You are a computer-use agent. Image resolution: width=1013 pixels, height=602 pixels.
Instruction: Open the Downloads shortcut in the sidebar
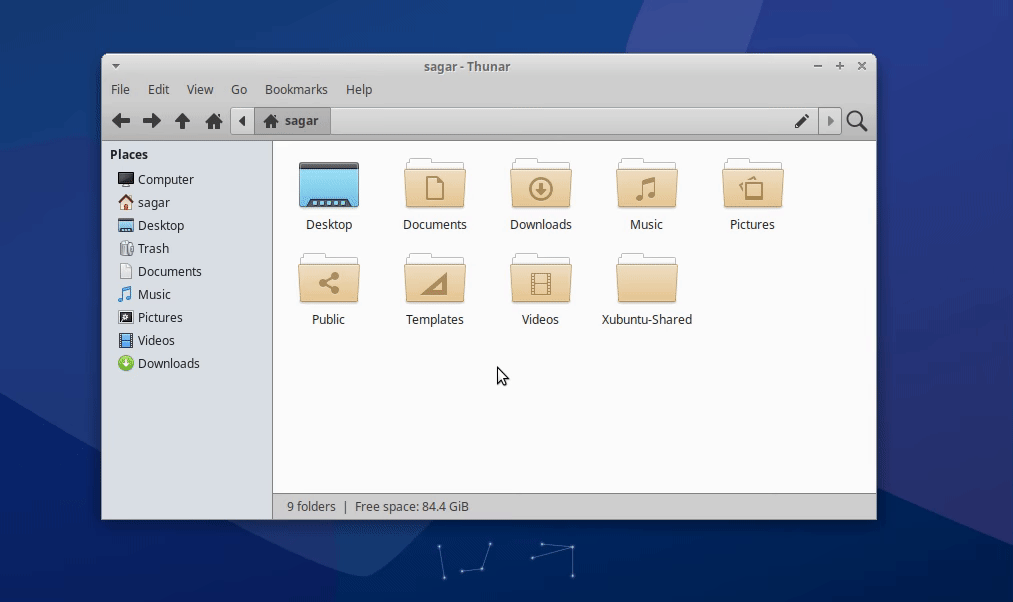click(x=167, y=363)
